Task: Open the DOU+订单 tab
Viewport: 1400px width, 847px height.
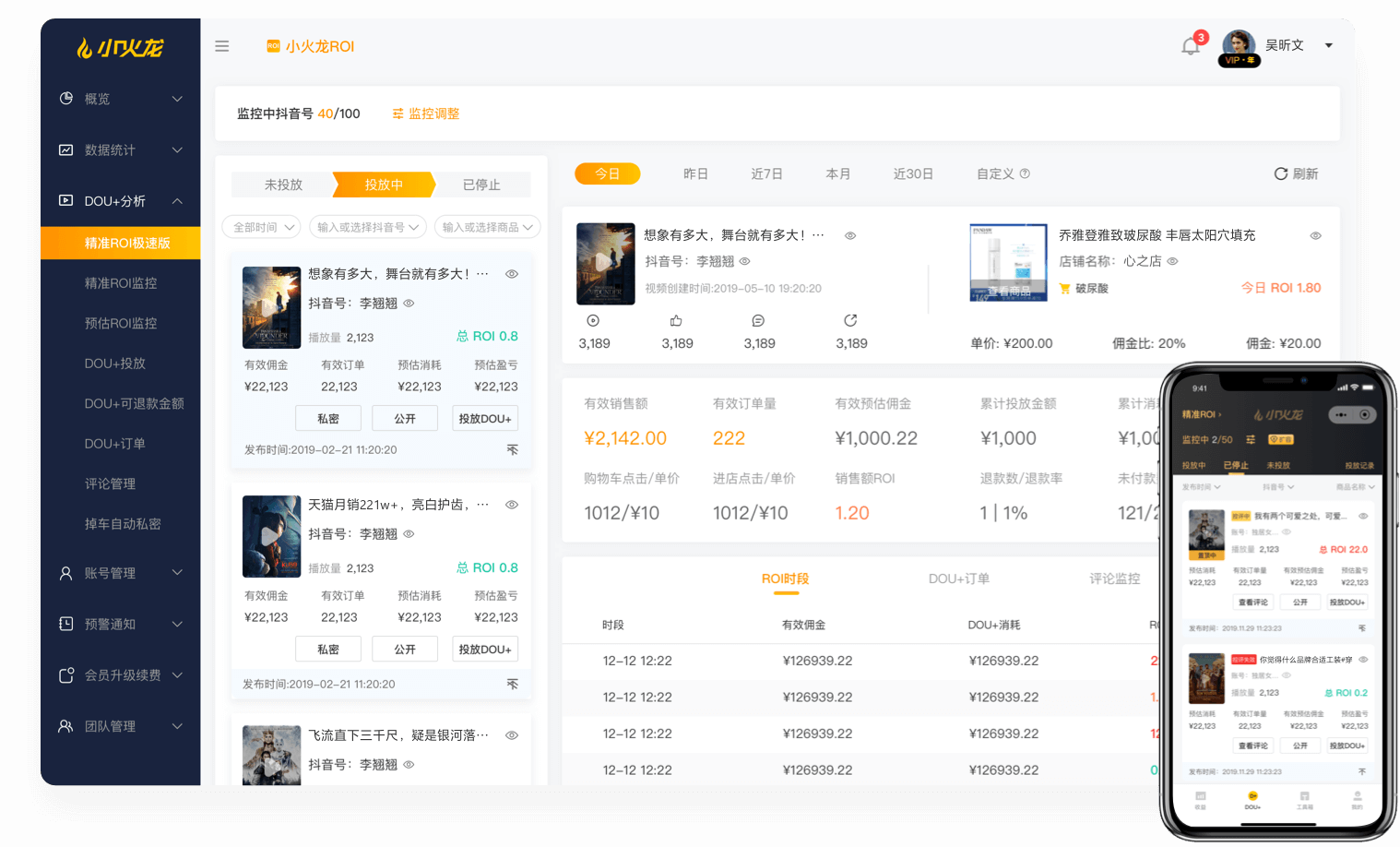Action: [958, 579]
